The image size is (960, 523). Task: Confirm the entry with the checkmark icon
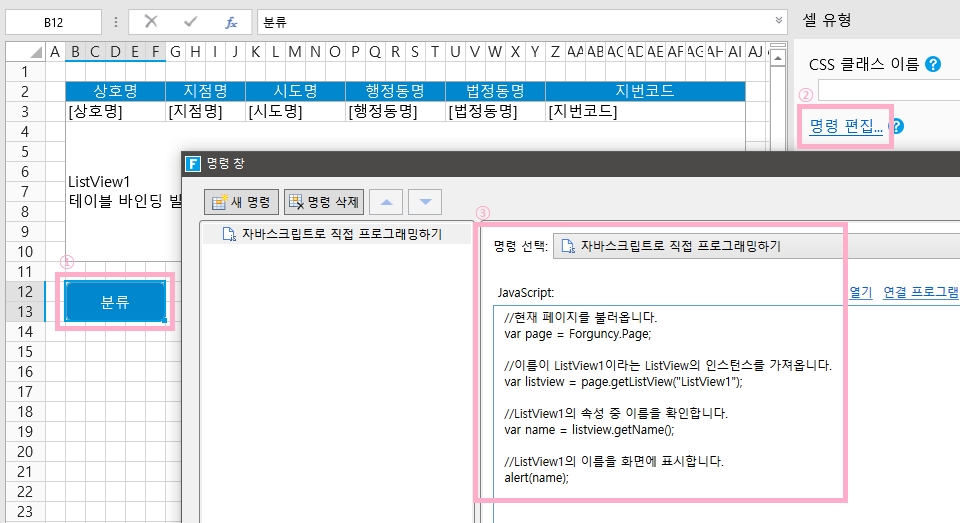click(x=191, y=21)
